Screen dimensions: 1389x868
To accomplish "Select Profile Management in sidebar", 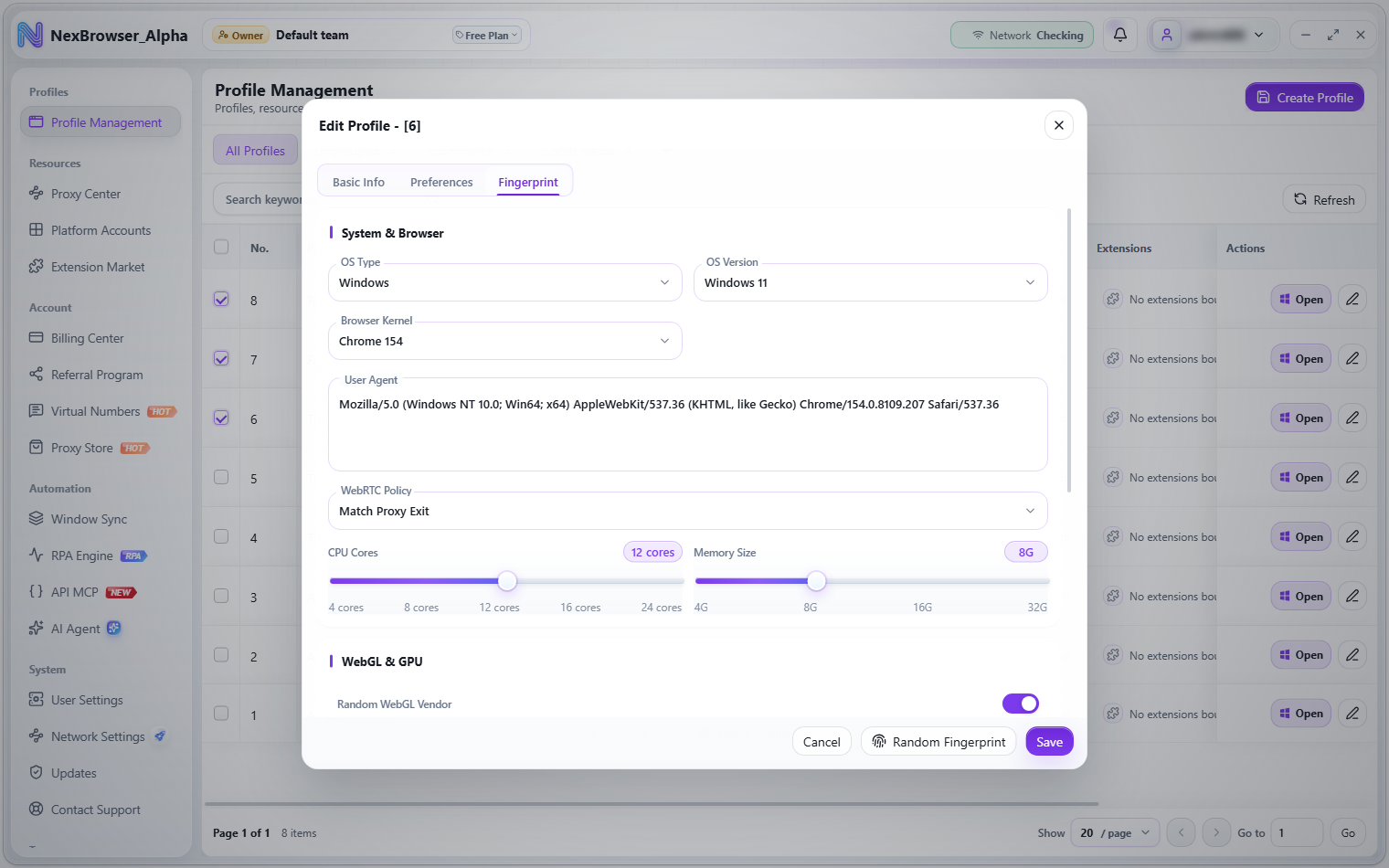I will 101,122.
